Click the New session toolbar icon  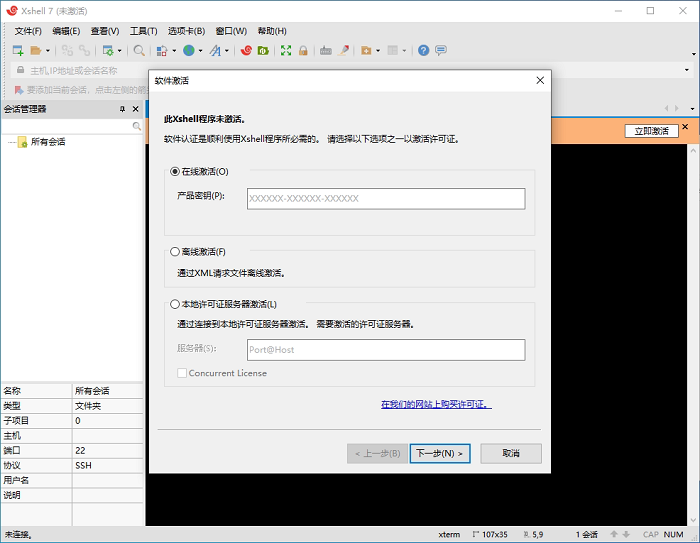(x=18, y=50)
